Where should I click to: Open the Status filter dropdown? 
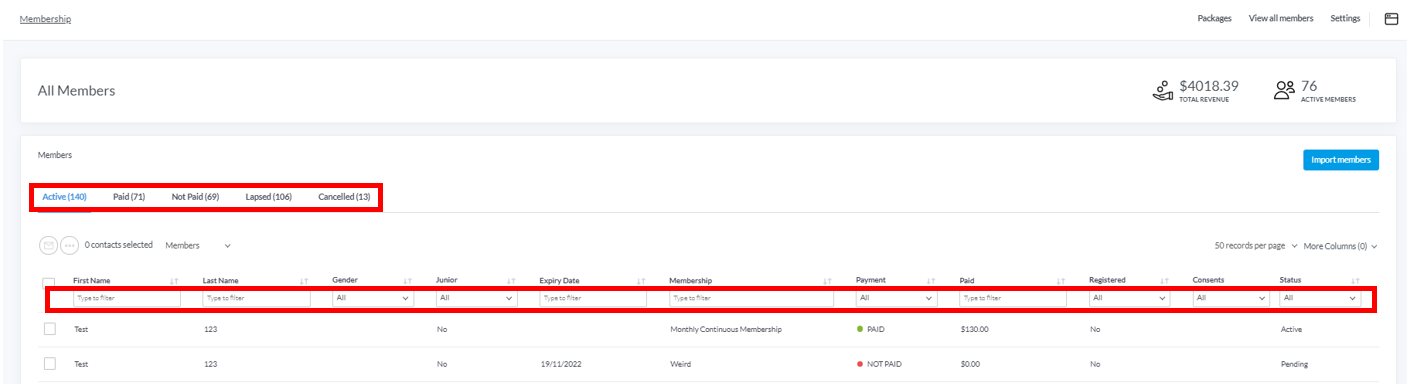[x=1320, y=298]
